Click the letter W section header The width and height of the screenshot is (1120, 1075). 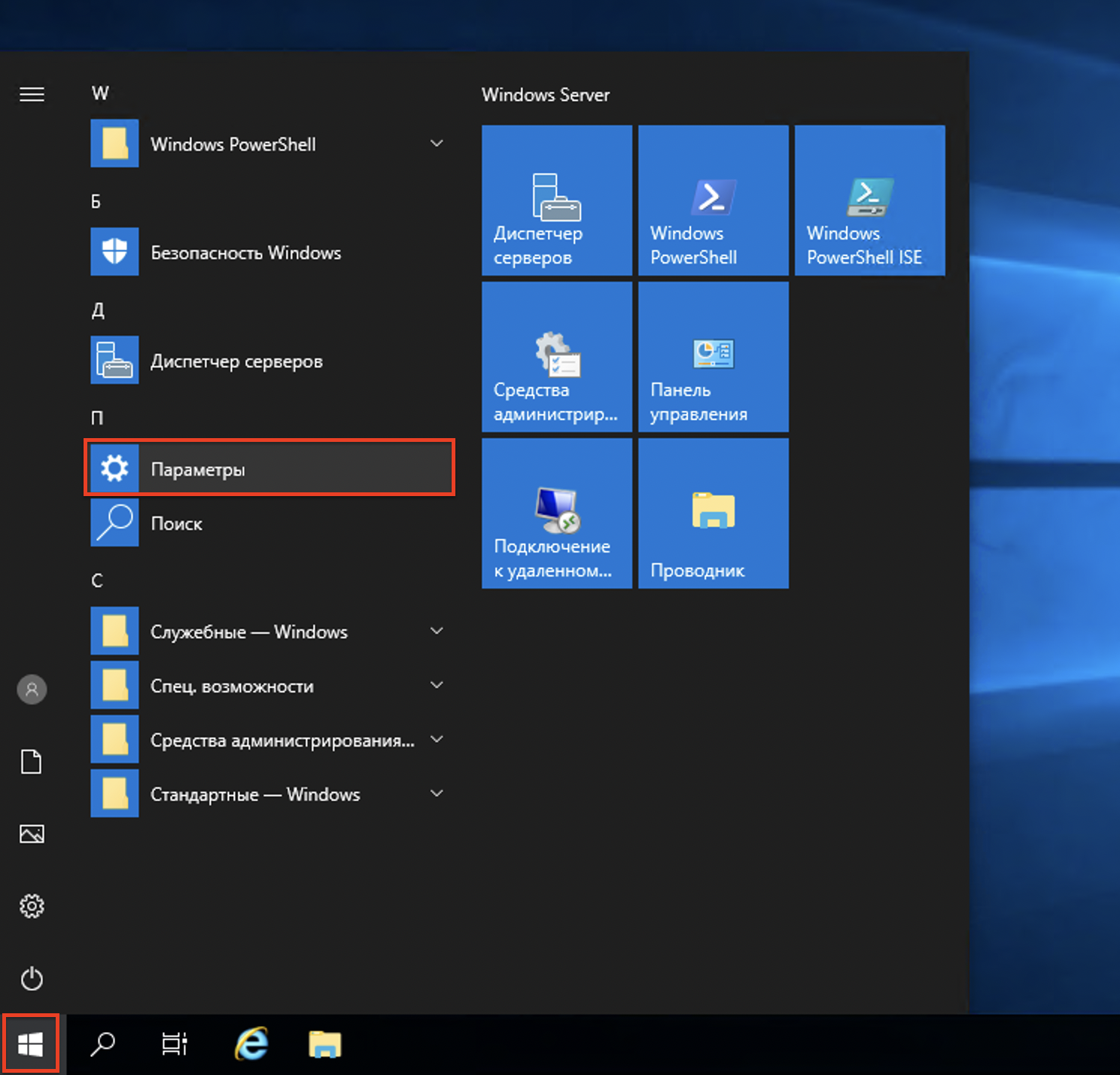click(100, 93)
